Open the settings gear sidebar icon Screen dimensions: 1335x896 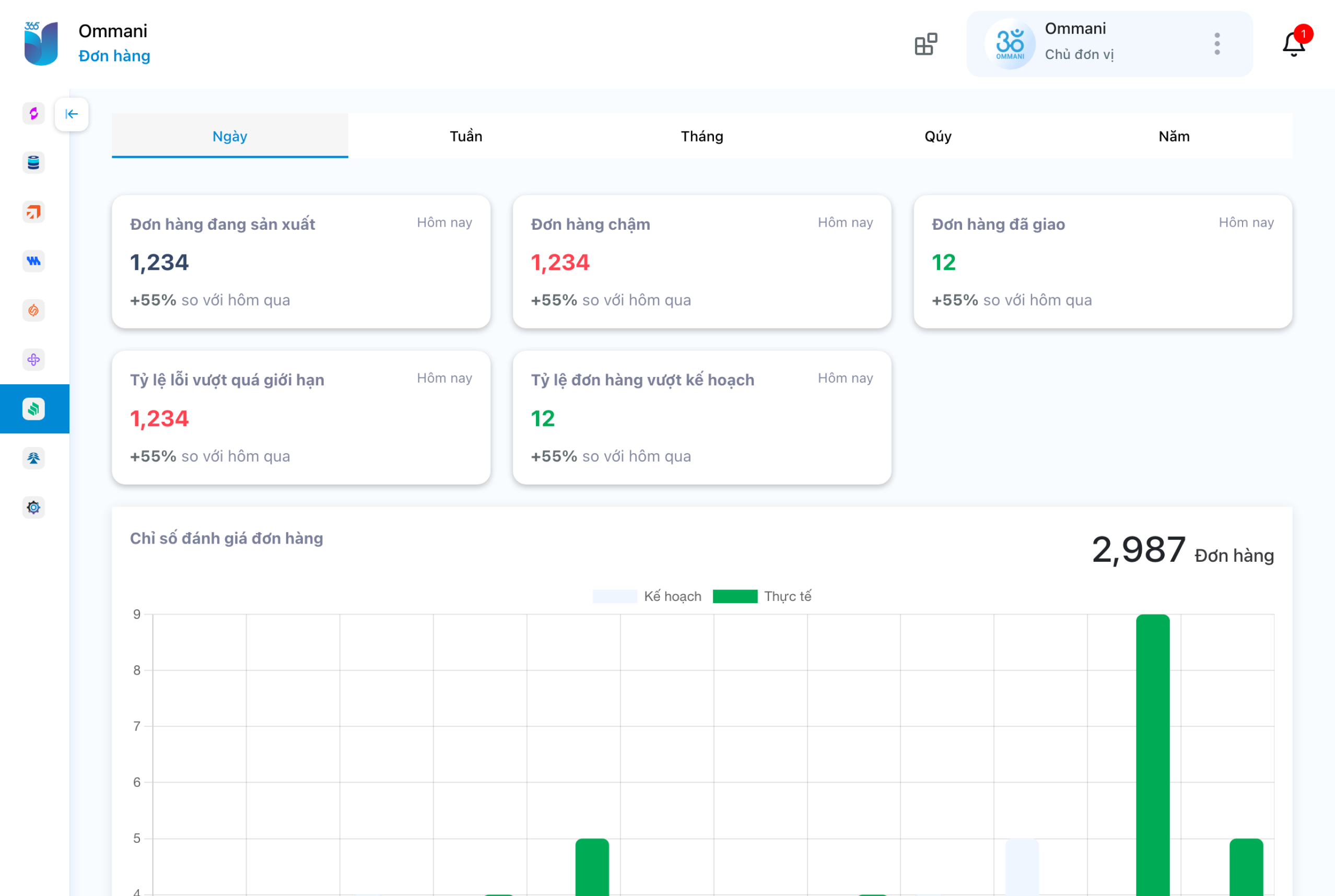click(34, 508)
